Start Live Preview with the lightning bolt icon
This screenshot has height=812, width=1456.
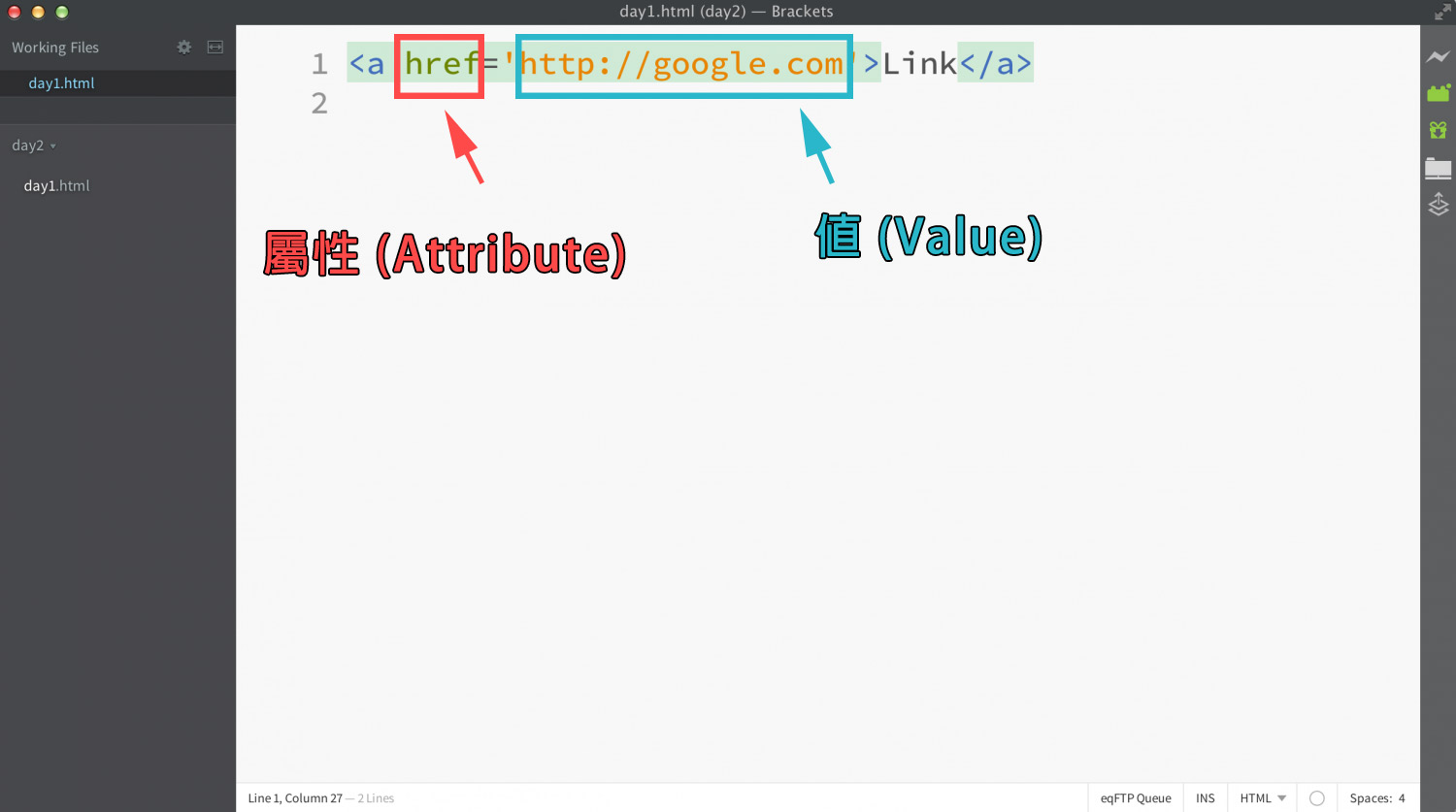pos(1438,57)
